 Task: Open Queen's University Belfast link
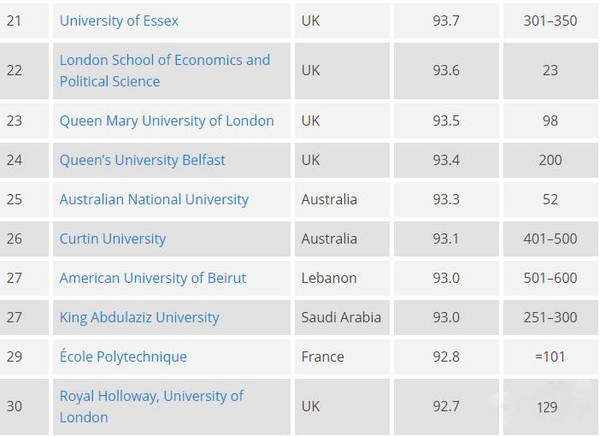[x=142, y=160]
